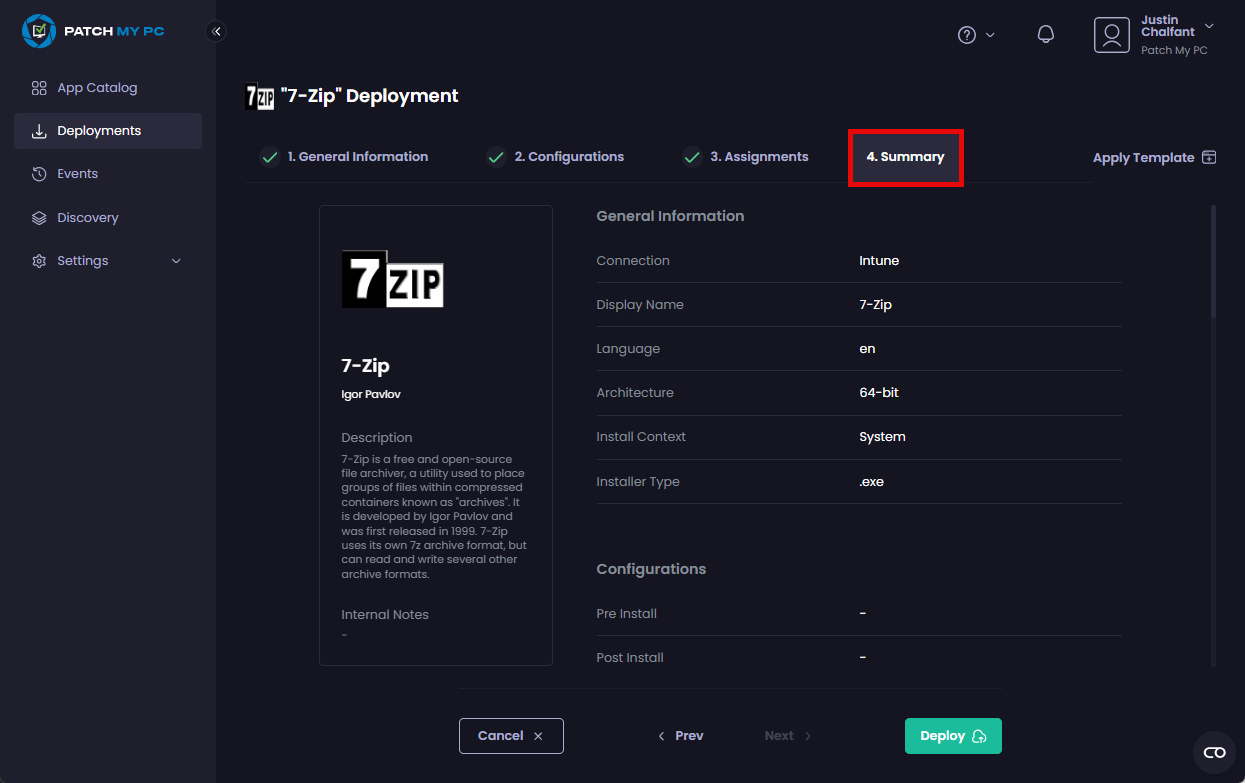Click the Apply Template icon
The width and height of the screenshot is (1245, 783).
pyautogui.click(x=1209, y=157)
